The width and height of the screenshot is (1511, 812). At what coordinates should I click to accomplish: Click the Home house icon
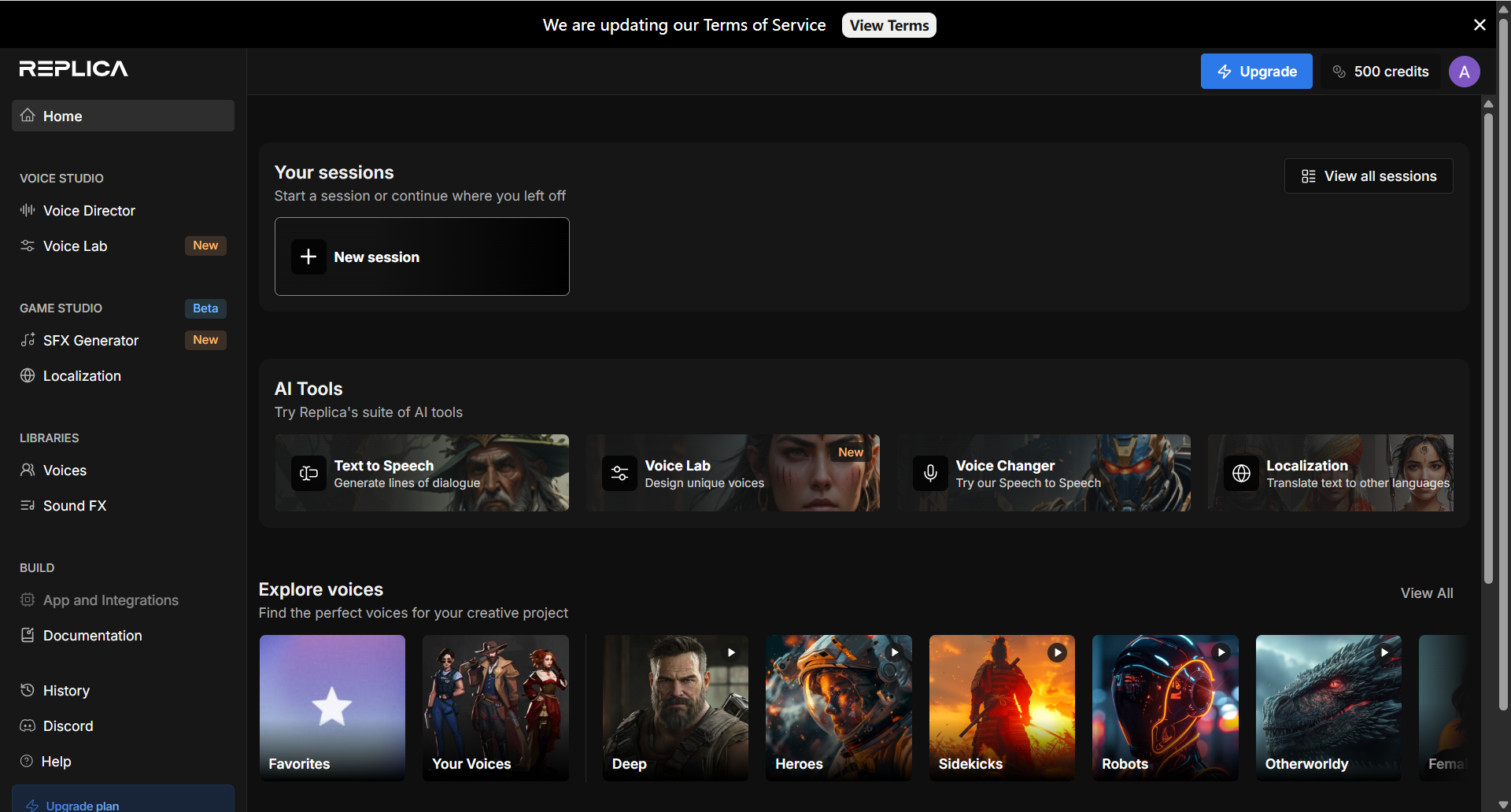28,116
